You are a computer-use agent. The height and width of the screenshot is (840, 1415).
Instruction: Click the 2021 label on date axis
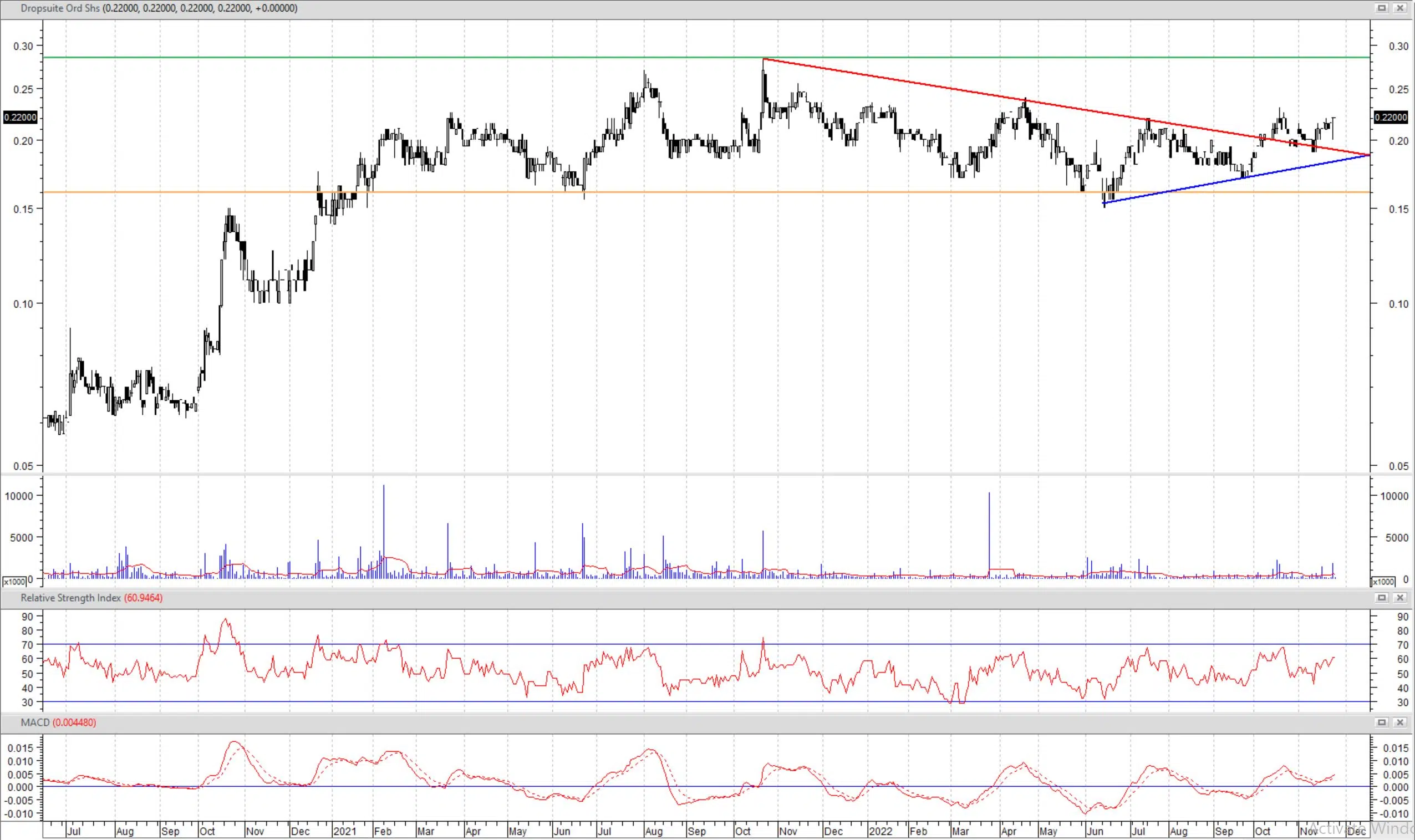[x=344, y=831]
